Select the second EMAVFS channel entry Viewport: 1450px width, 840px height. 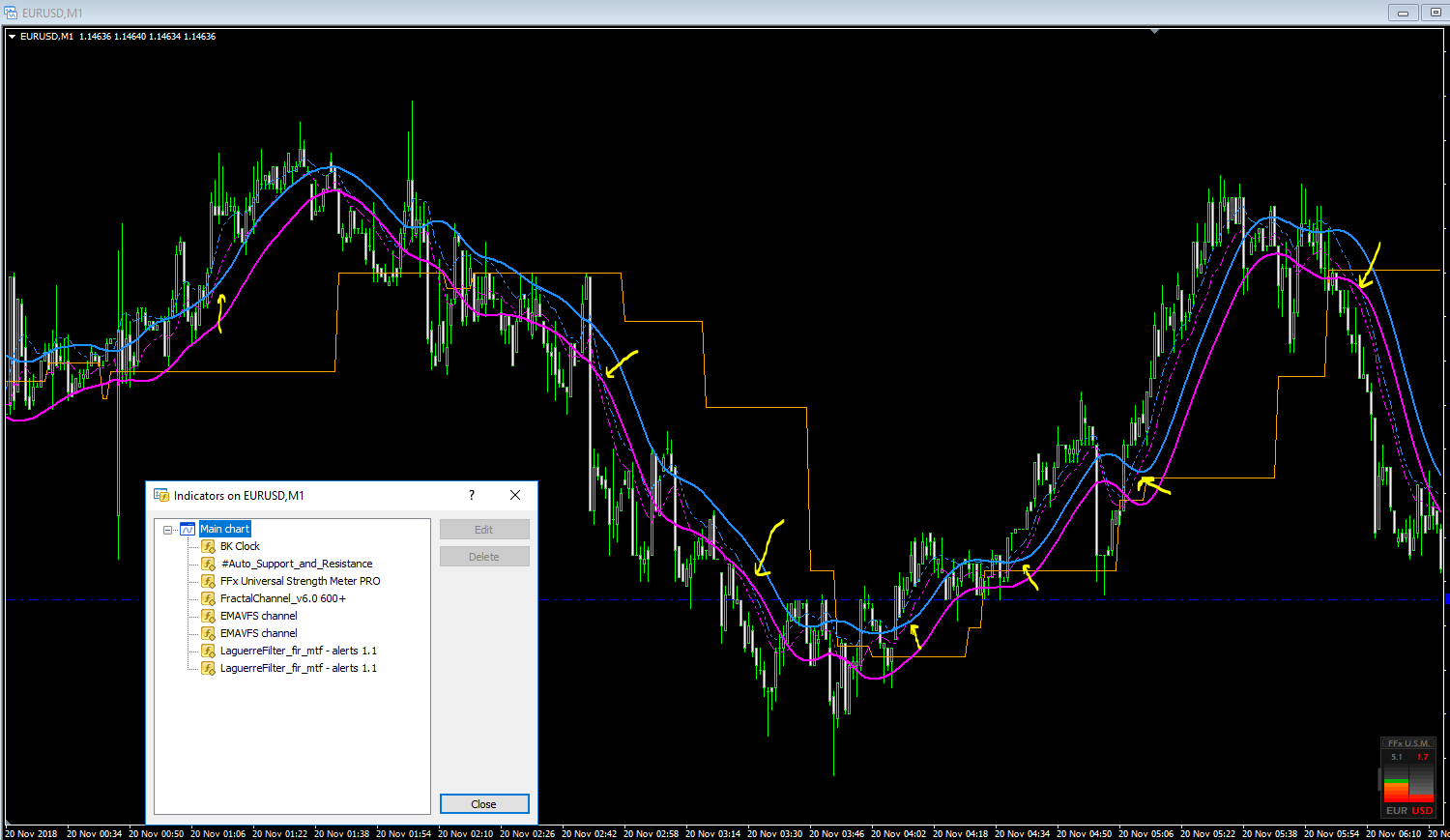(258, 633)
